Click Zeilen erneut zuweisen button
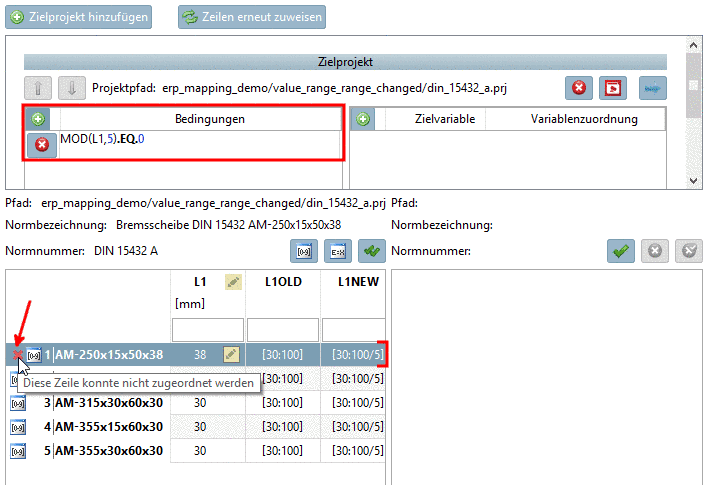708x485 pixels. click(x=252, y=17)
